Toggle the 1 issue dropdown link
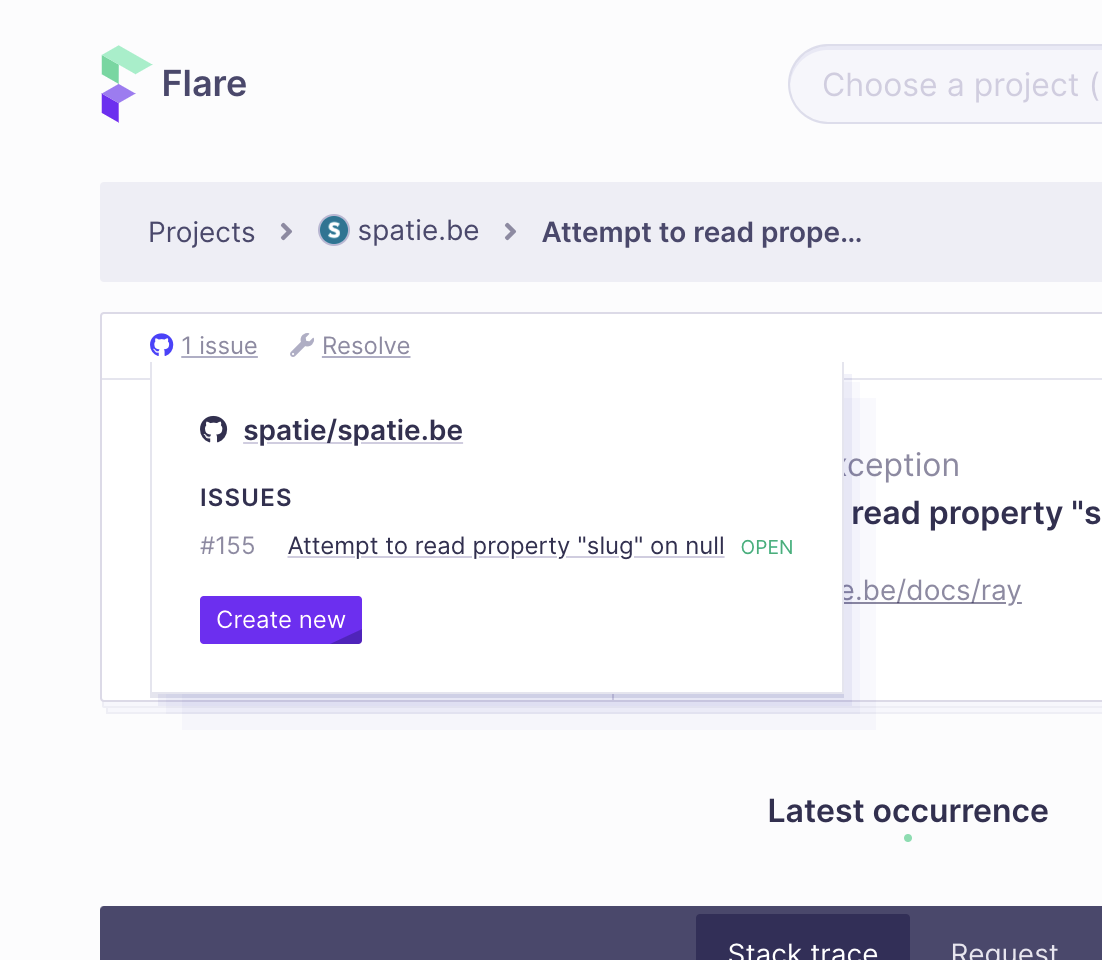 coord(219,346)
